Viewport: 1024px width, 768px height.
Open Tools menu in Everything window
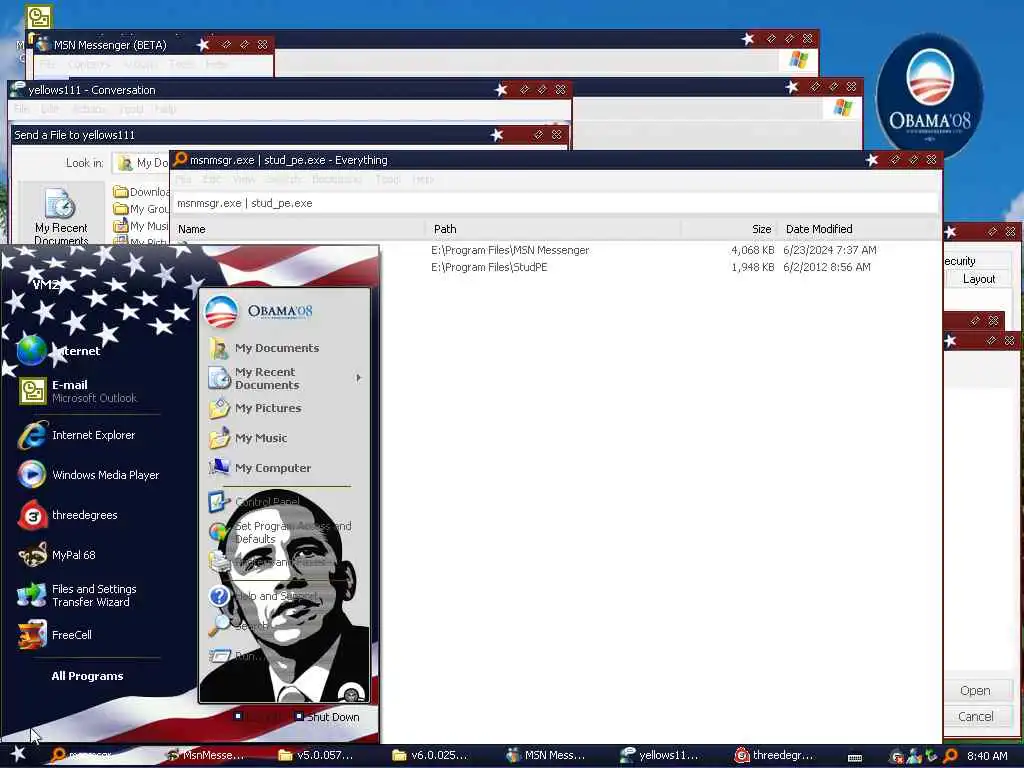click(x=387, y=179)
